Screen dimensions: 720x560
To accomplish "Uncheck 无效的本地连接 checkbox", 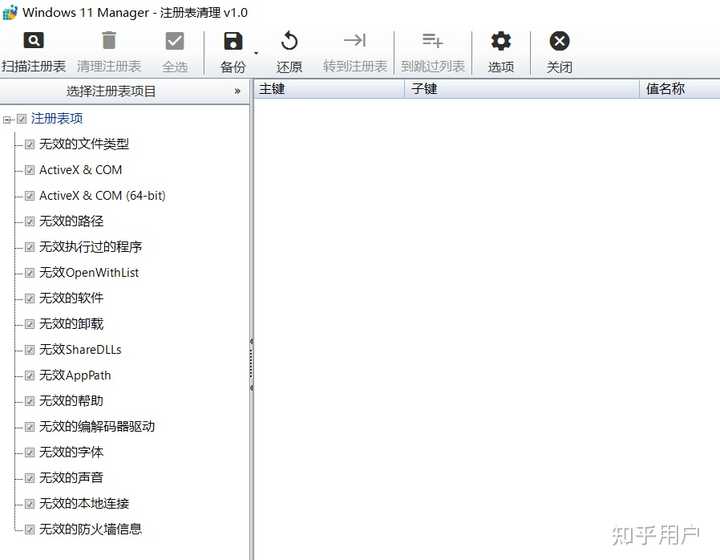I will point(29,504).
